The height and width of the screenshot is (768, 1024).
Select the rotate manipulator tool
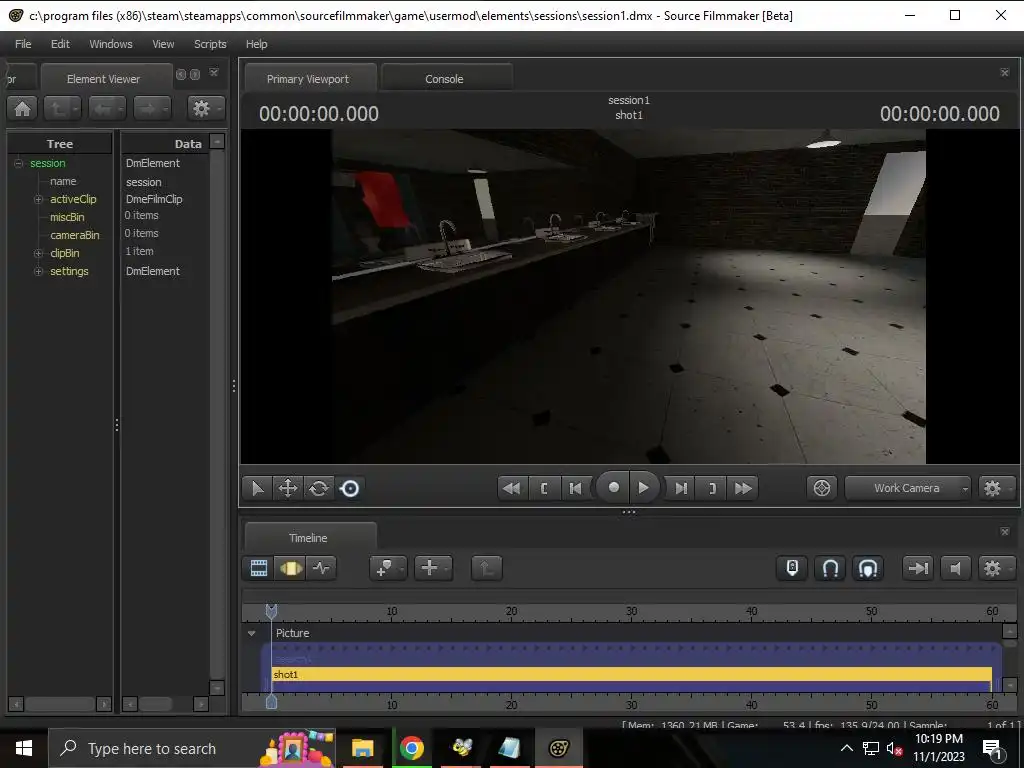(319, 488)
